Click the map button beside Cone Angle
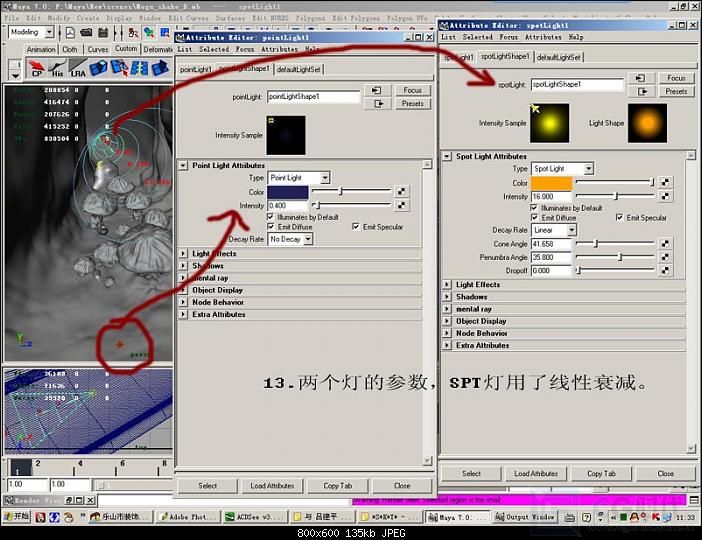This screenshot has height=540, width=702. (x=666, y=243)
